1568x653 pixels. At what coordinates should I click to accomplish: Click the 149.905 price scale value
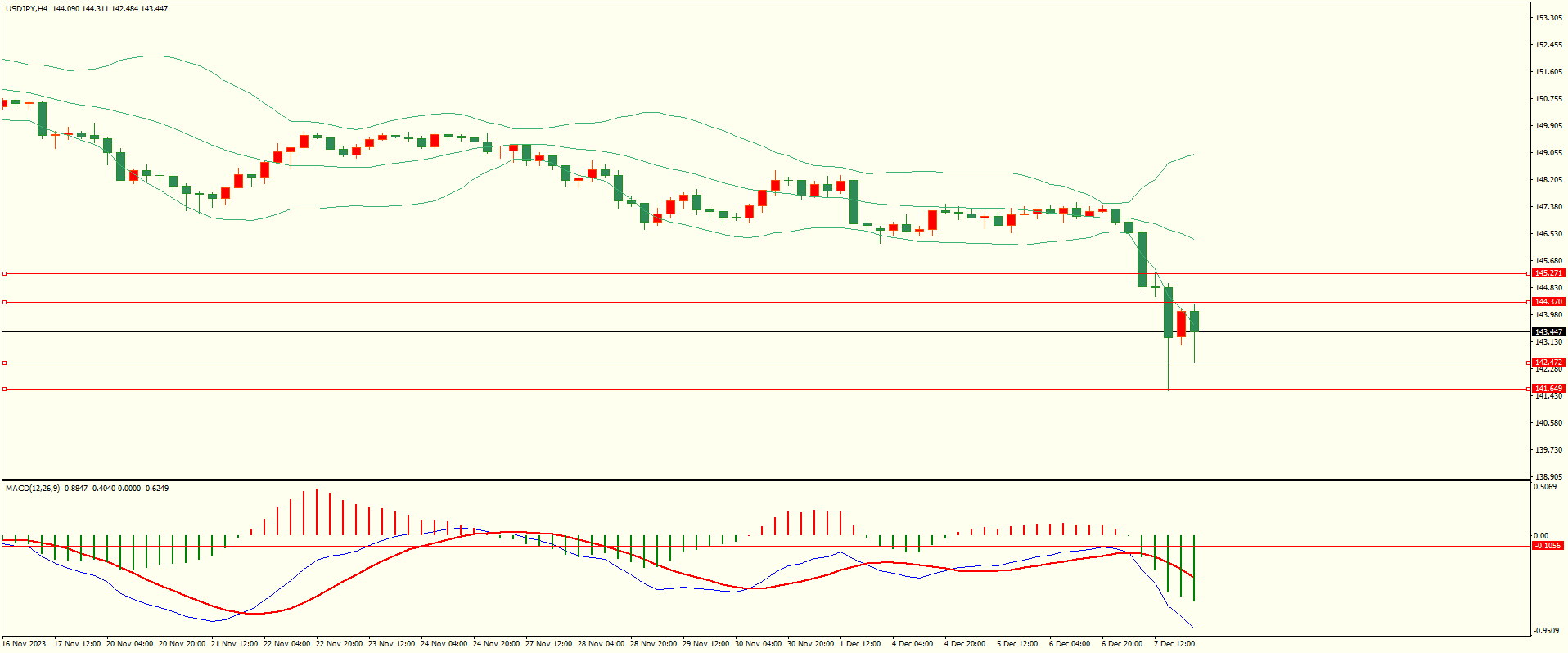1549,126
